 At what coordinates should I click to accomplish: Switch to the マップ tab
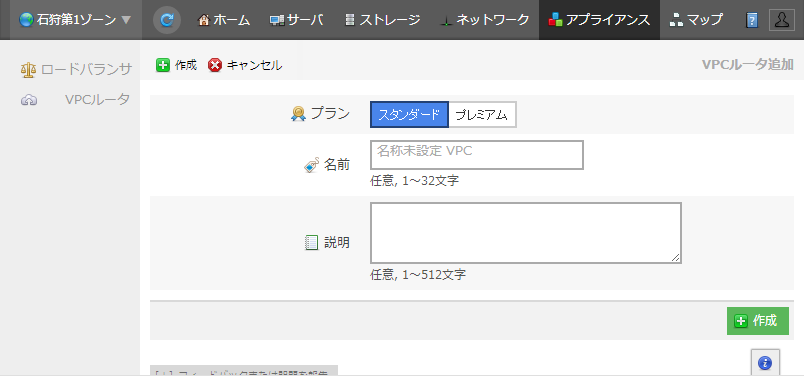pyautogui.click(x=696, y=20)
